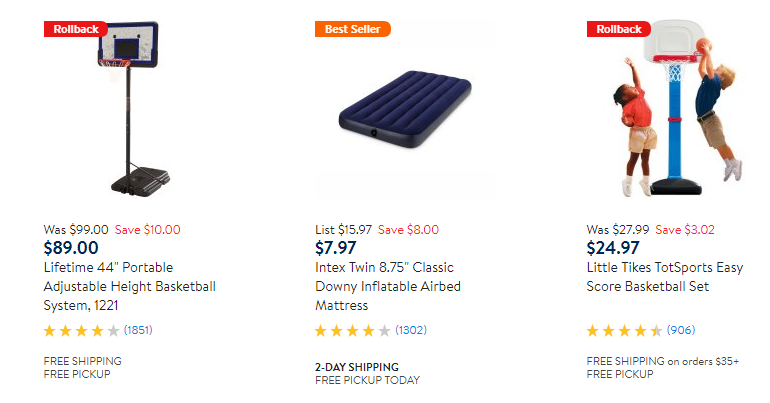Click star rating for Lifetime basketball system

[x=81, y=330]
